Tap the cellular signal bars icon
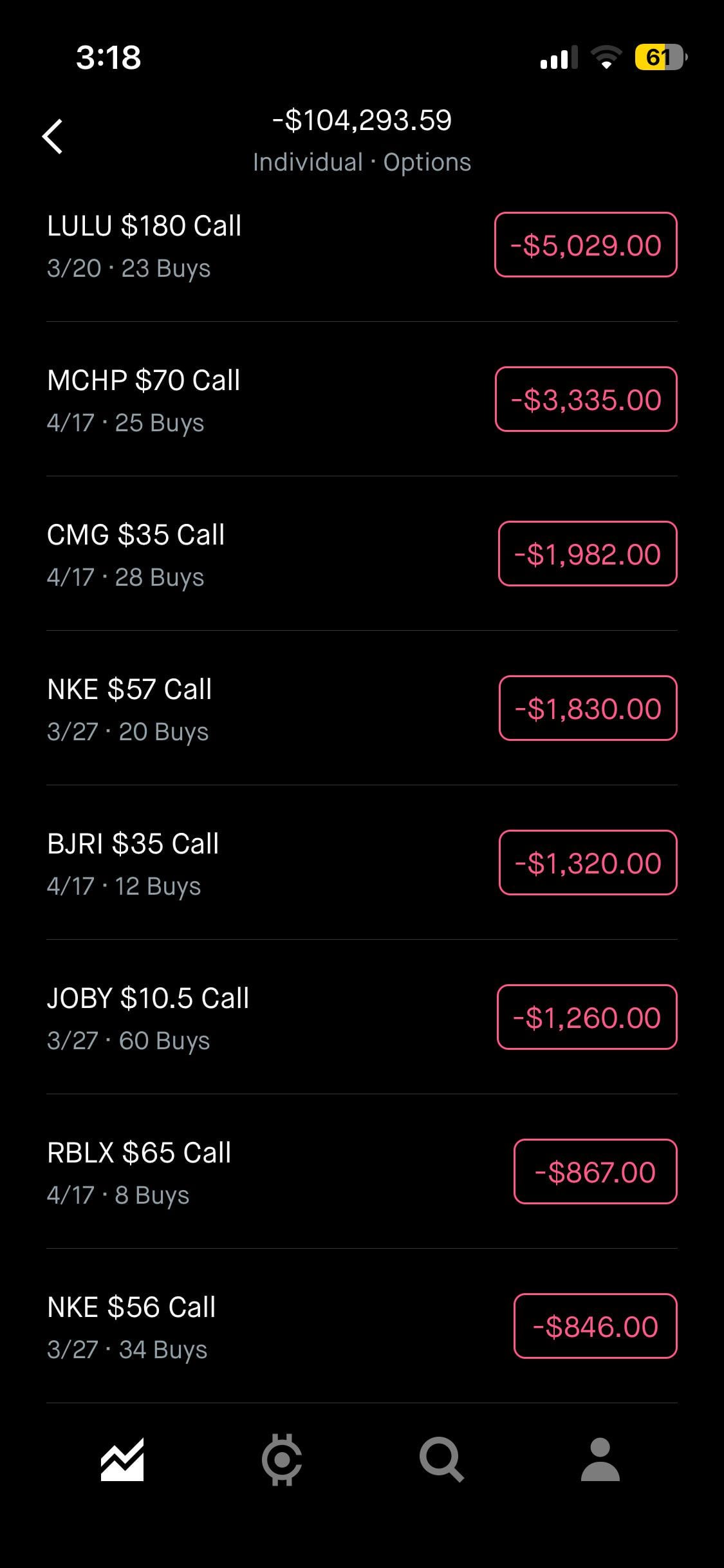Screen dimensions: 724x1568 pyautogui.click(x=558, y=58)
